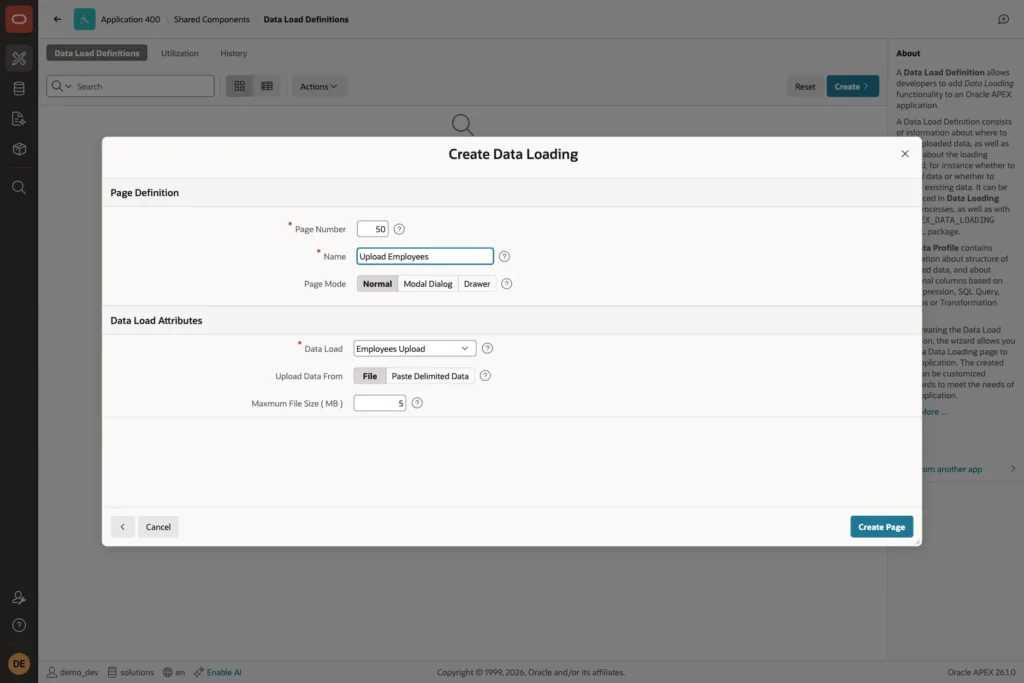
Task: Go back with the header arrow
Action: coord(57,19)
